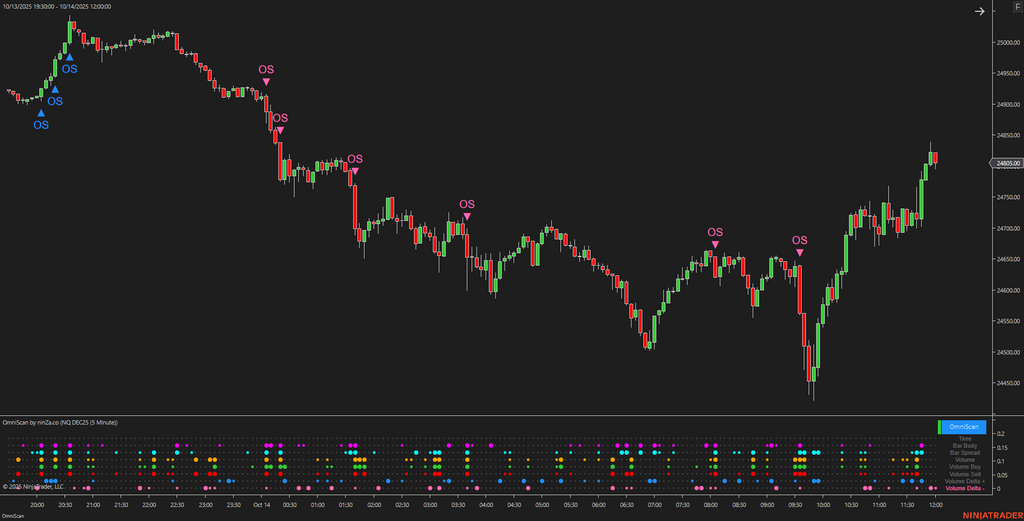
Task: Click the '© 2025 NinjaTrader, LLC' copyright text
Action: (x=33, y=487)
